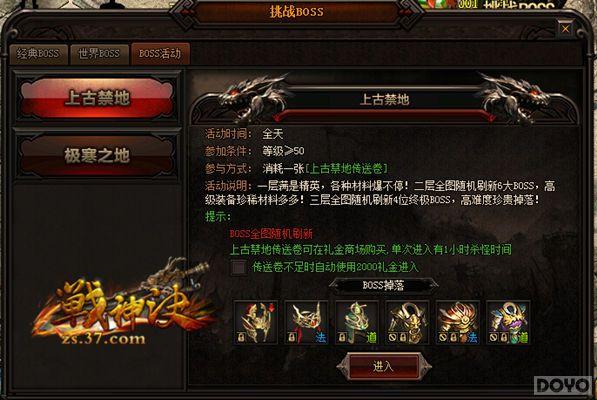Click the 挑战BOSS window title
This screenshot has width=597, height=400.
[297, 11]
